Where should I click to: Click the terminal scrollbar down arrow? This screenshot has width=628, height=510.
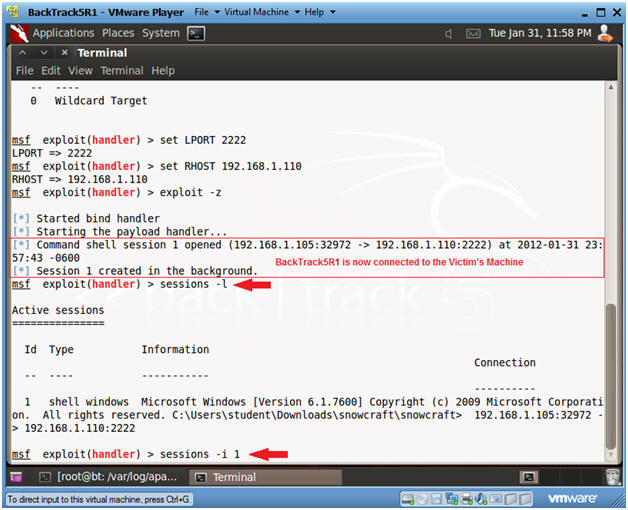click(x=611, y=454)
